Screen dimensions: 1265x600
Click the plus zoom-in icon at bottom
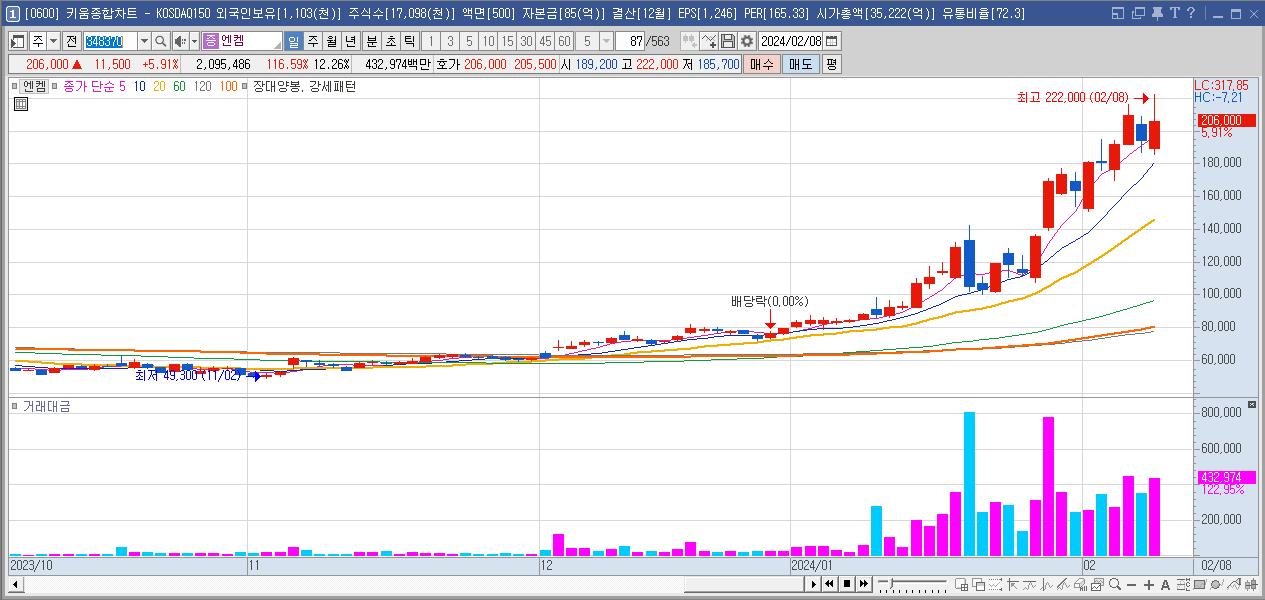click(x=1148, y=584)
